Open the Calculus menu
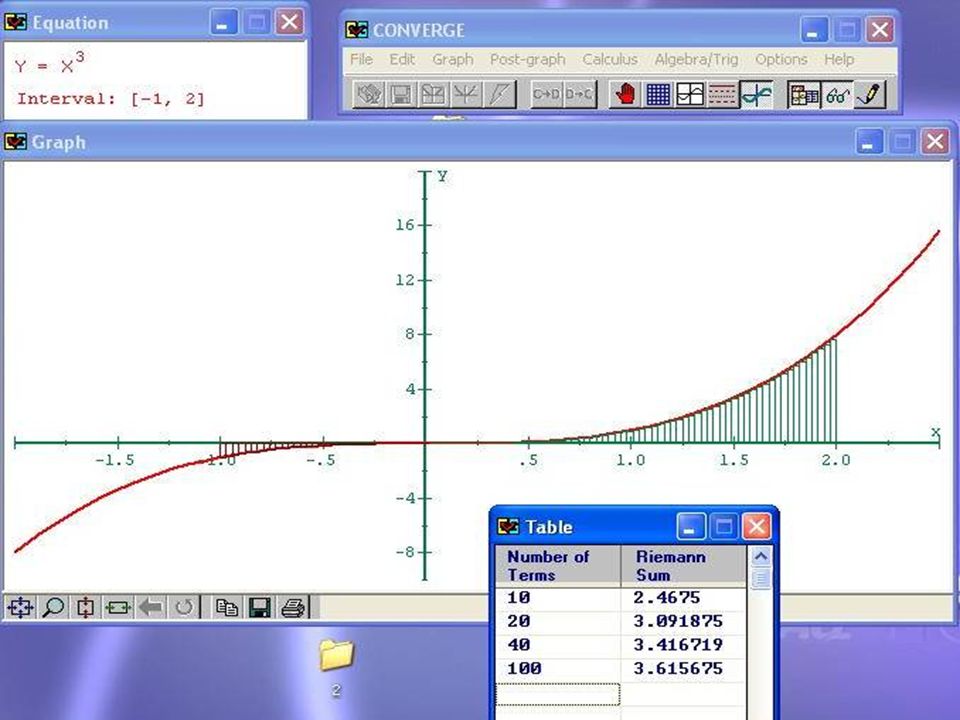 [610, 59]
